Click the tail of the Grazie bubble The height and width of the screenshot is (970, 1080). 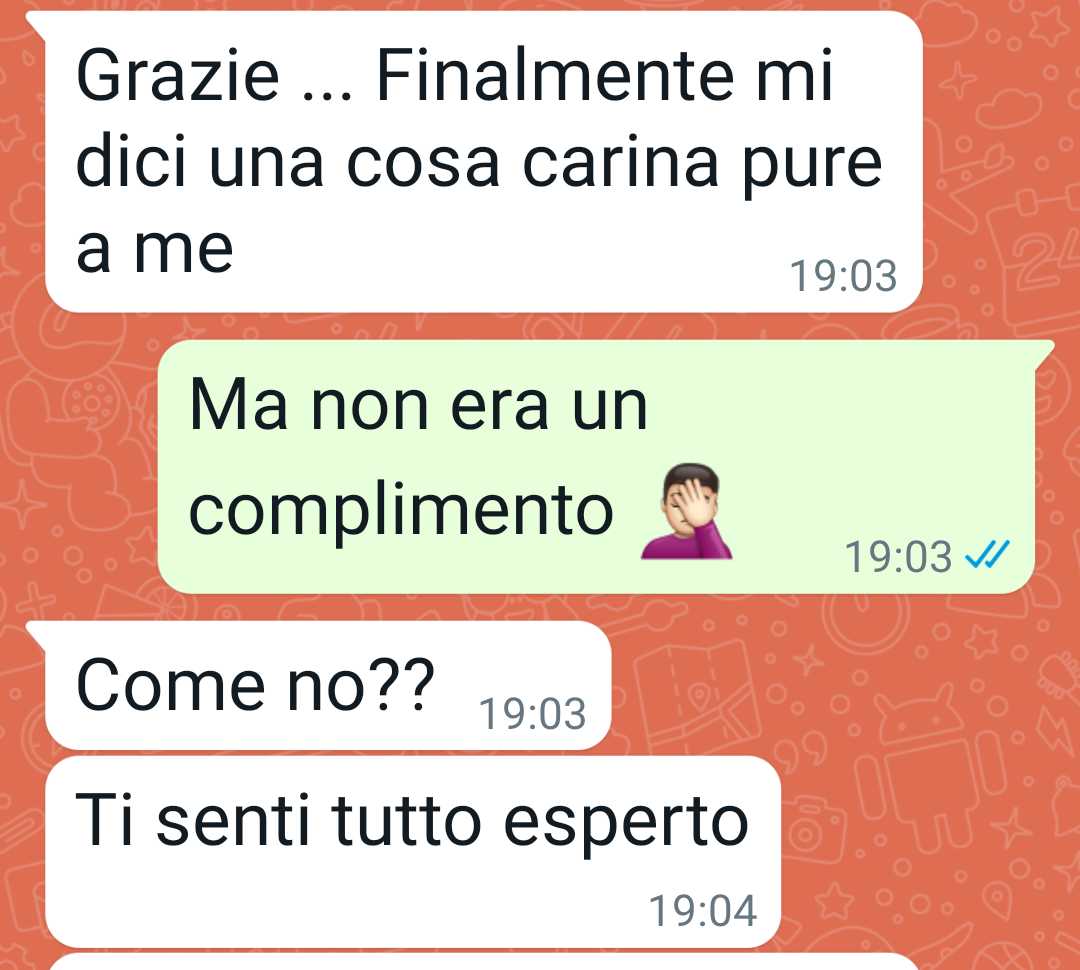click(36, 22)
